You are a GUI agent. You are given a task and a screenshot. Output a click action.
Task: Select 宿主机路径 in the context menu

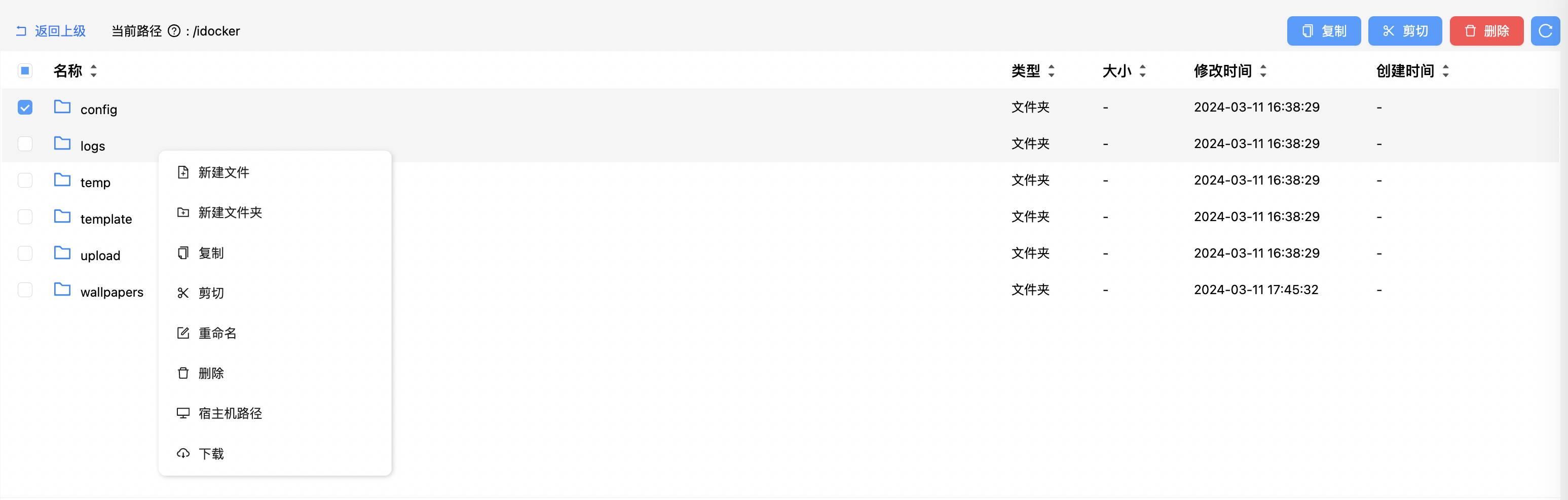[x=230, y=413]
